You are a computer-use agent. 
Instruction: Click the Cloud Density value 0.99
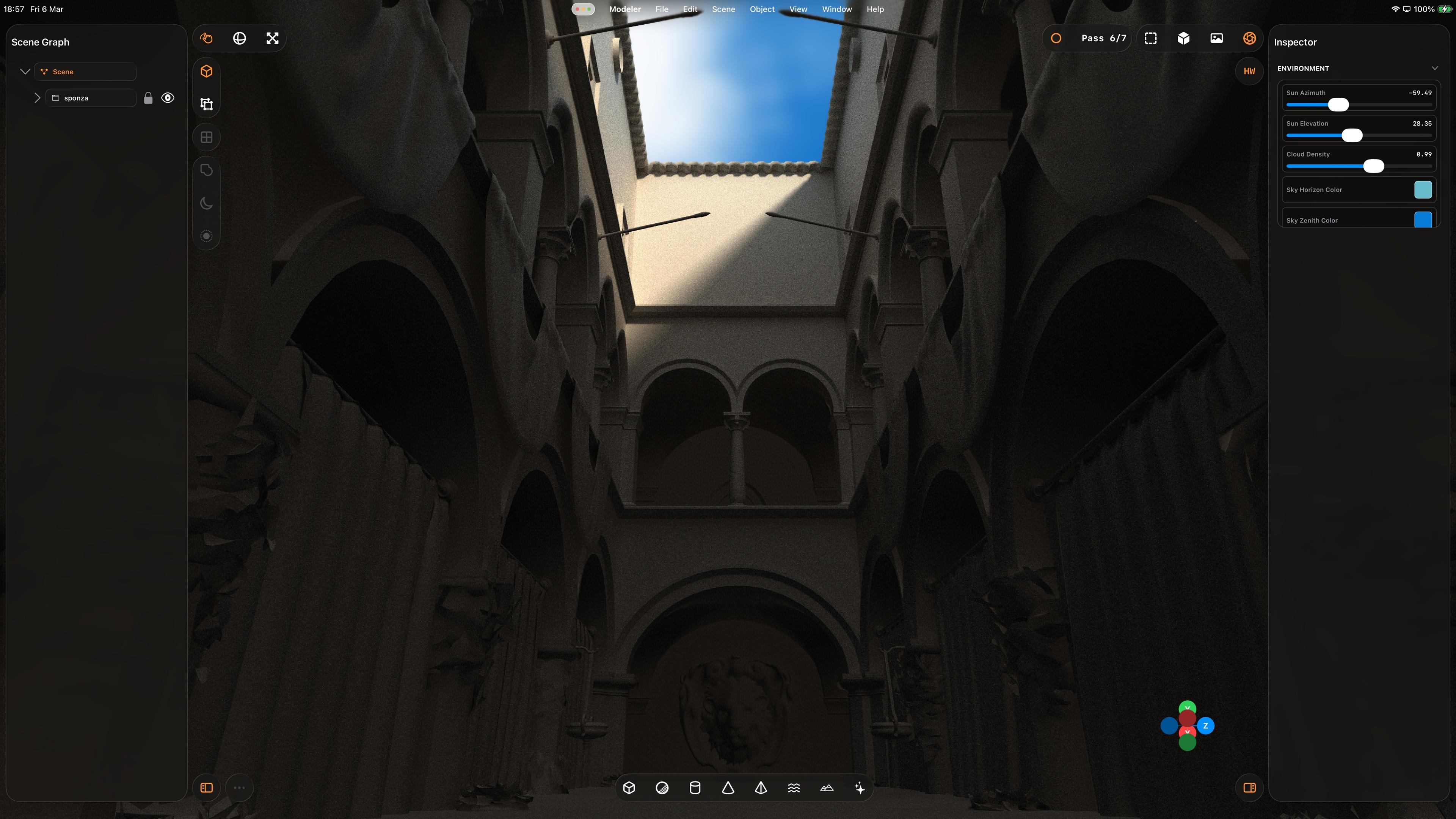click(x=1424, y=154)
